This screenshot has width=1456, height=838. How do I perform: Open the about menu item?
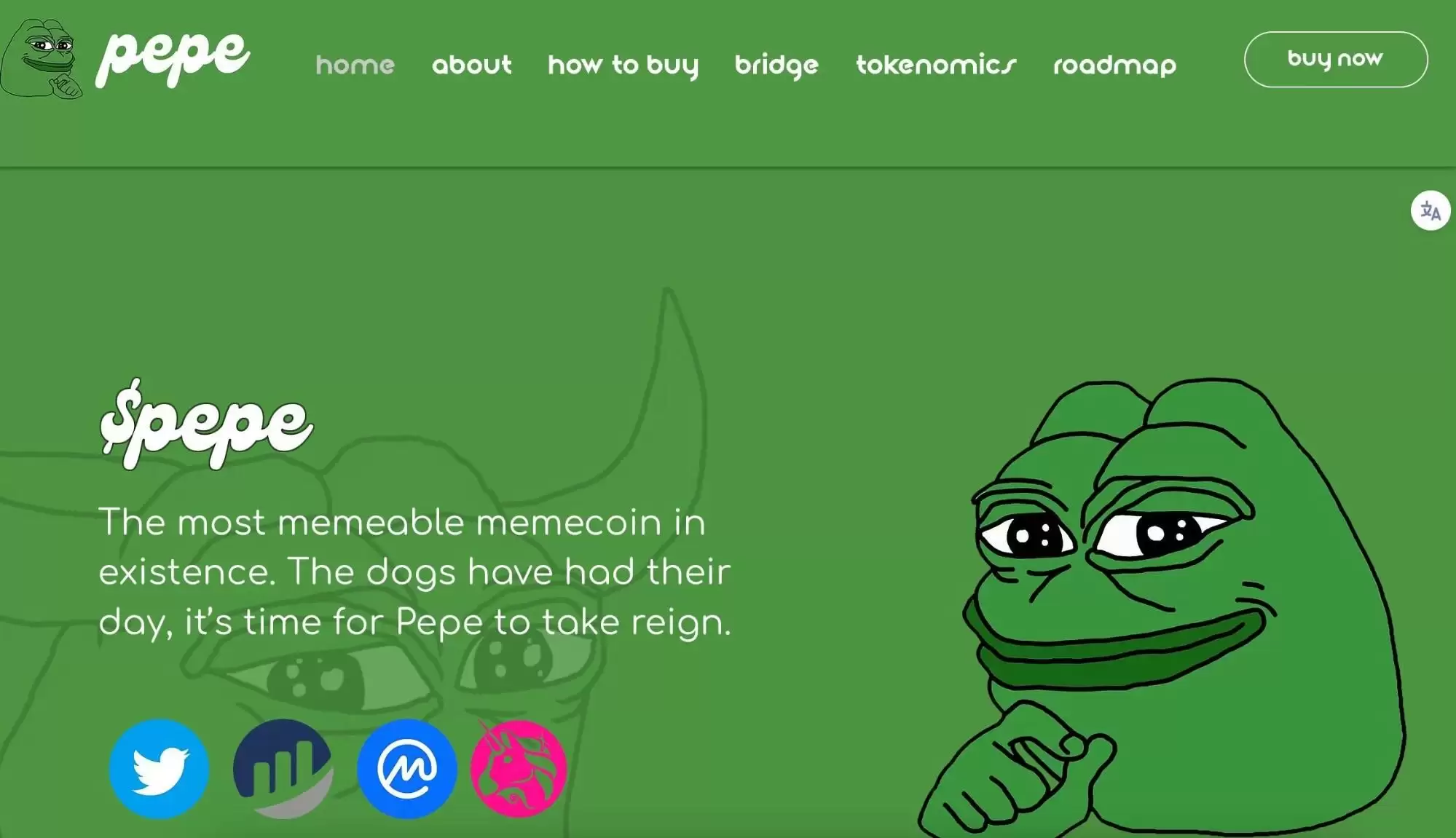click(x=471, y=65)
